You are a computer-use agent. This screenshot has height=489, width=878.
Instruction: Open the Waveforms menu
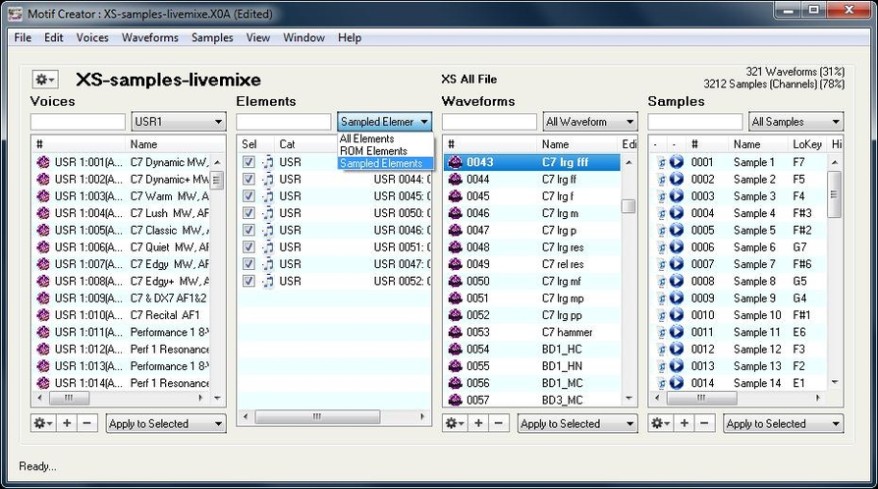pos(150,38)
